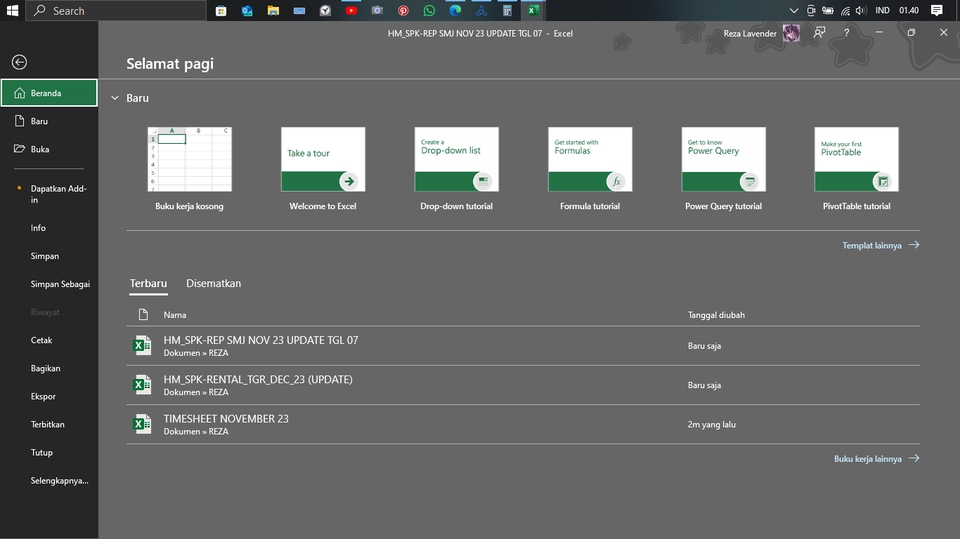960x539 pixels.
Task: Open the Camera app from the taskbar
Action: coord(377,10)
